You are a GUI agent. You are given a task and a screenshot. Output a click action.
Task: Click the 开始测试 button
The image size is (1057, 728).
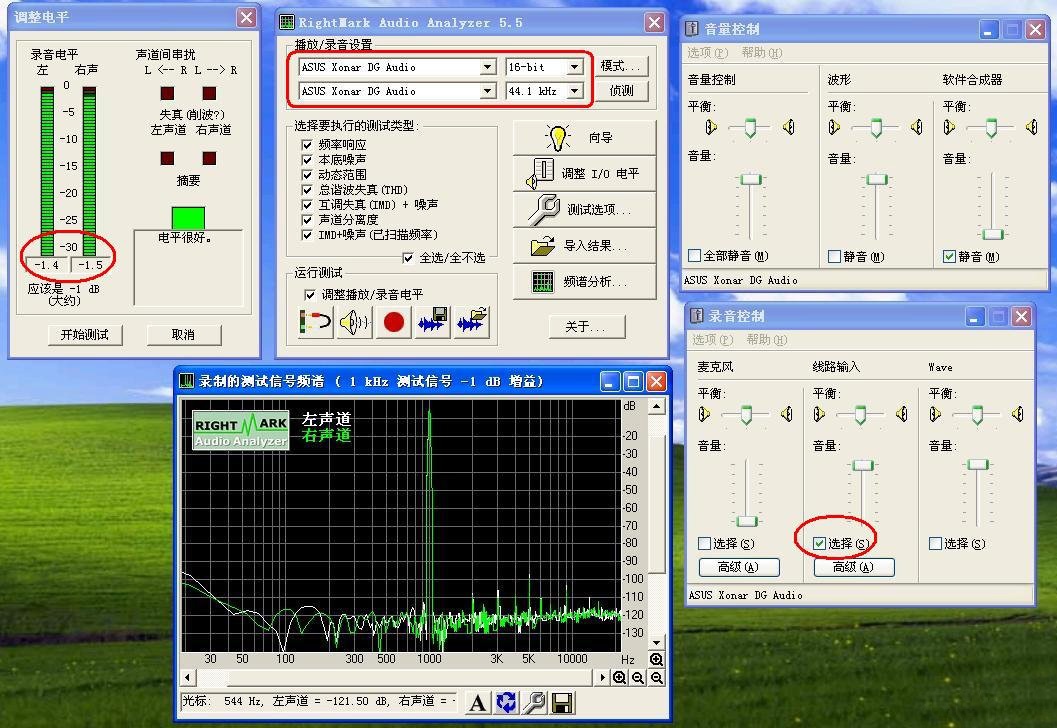tap(85, 335)
